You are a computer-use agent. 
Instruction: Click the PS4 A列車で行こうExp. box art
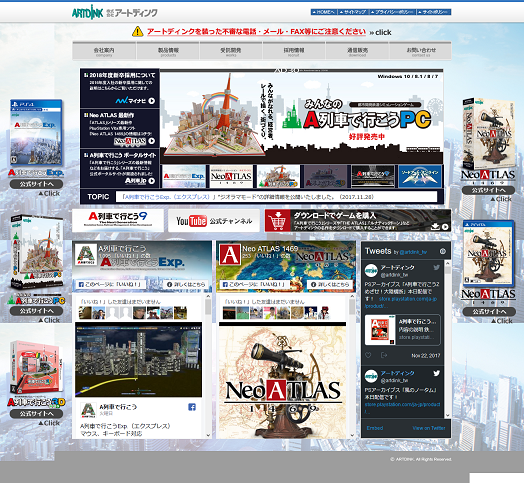[36, 132]
